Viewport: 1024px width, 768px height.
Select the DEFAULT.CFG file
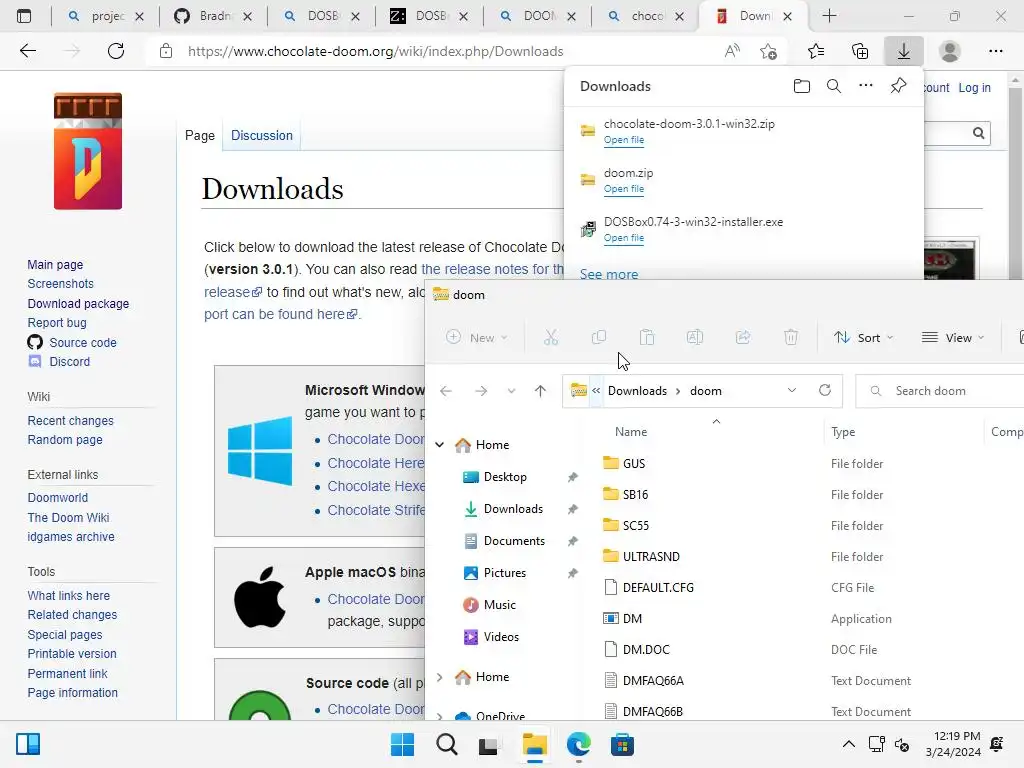click(x=658, y=588)
